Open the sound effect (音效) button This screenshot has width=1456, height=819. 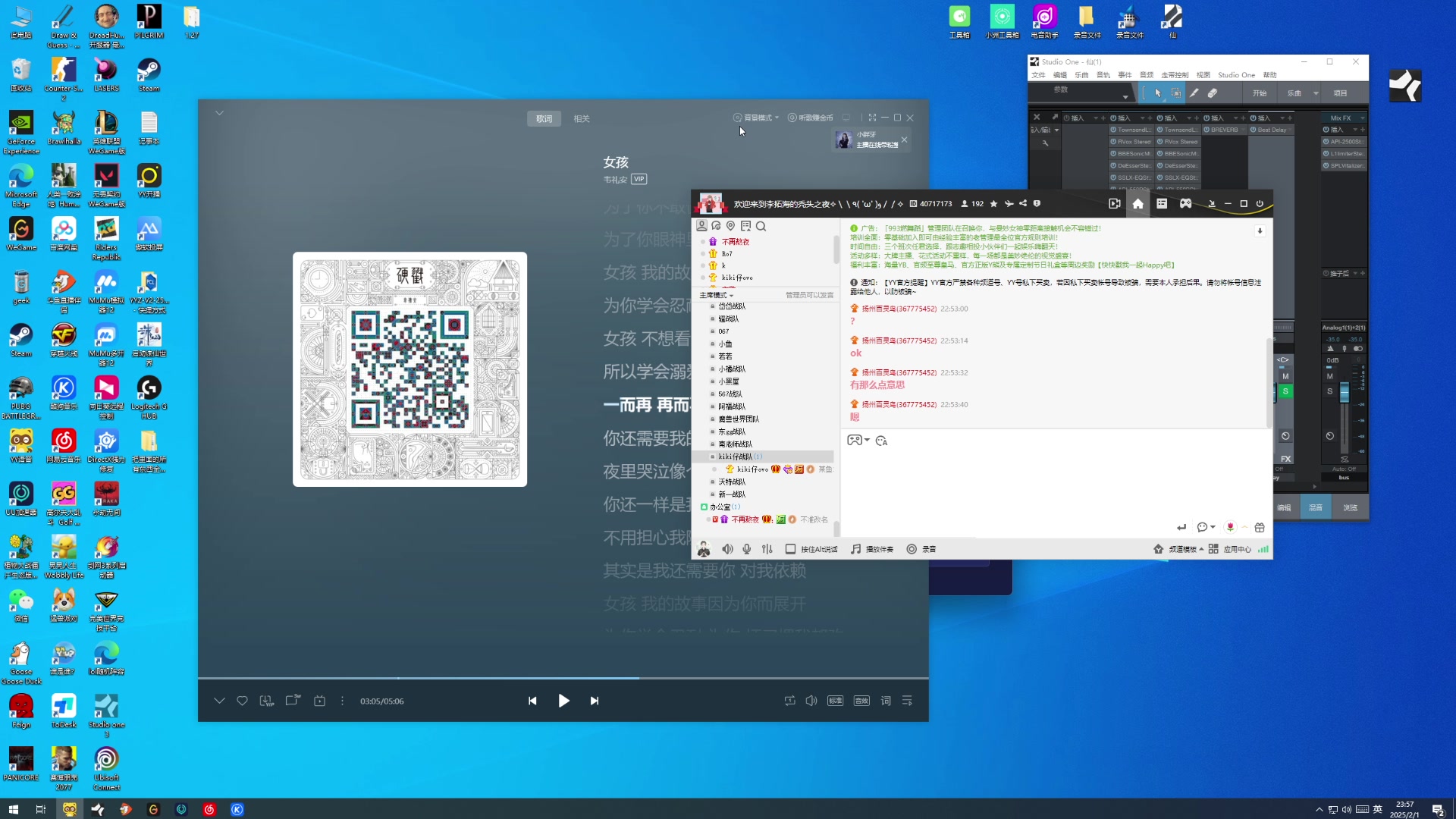[861, 701]
